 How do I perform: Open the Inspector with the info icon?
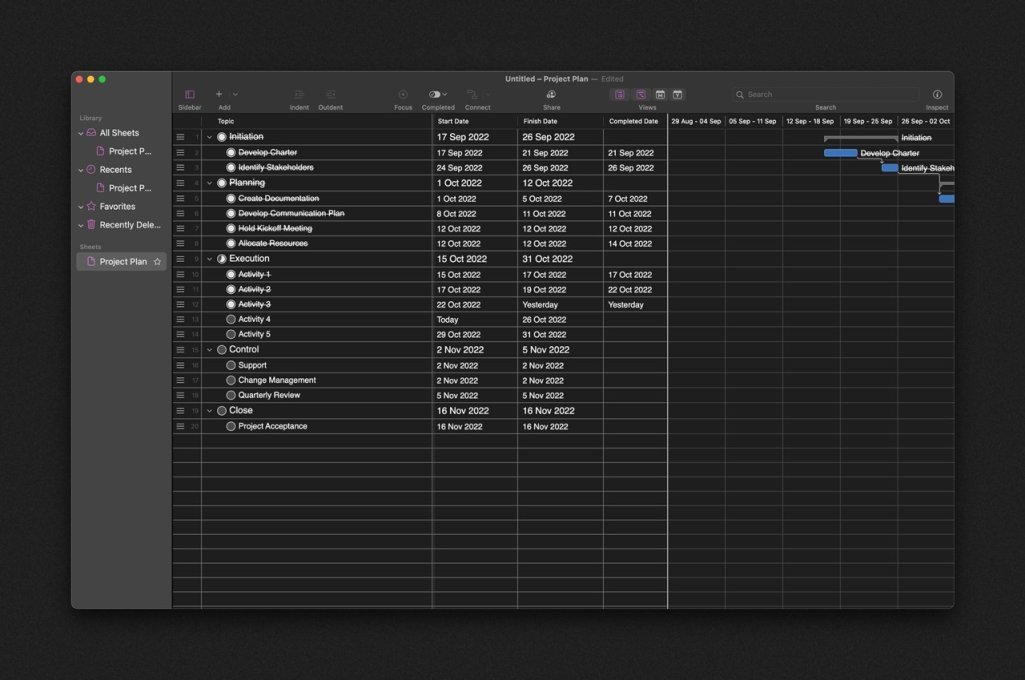937,93
